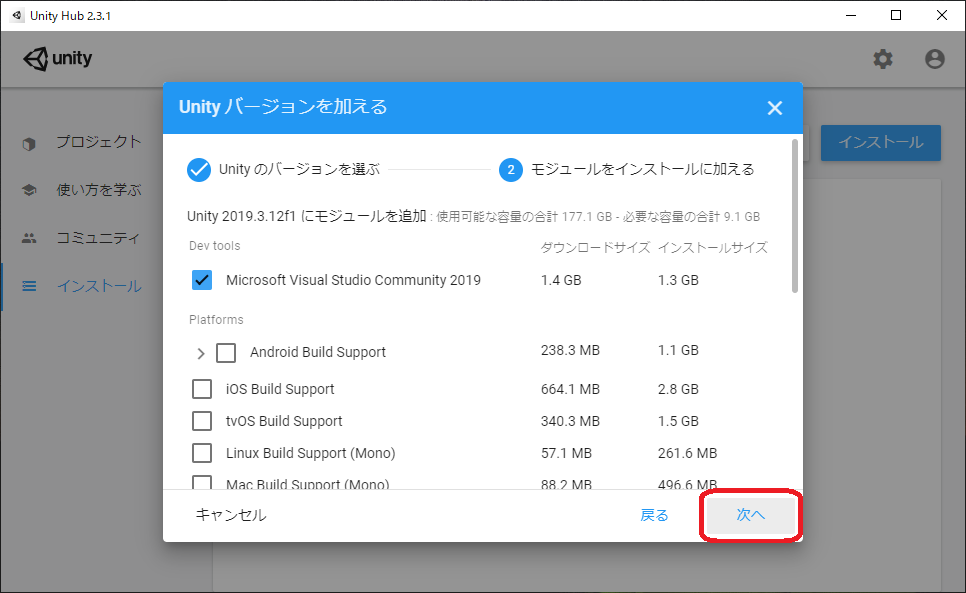The height and width of the screenshot is (593, 966).
Task: Click the インストールサイズ column header
Action: [x=713, y=248]
